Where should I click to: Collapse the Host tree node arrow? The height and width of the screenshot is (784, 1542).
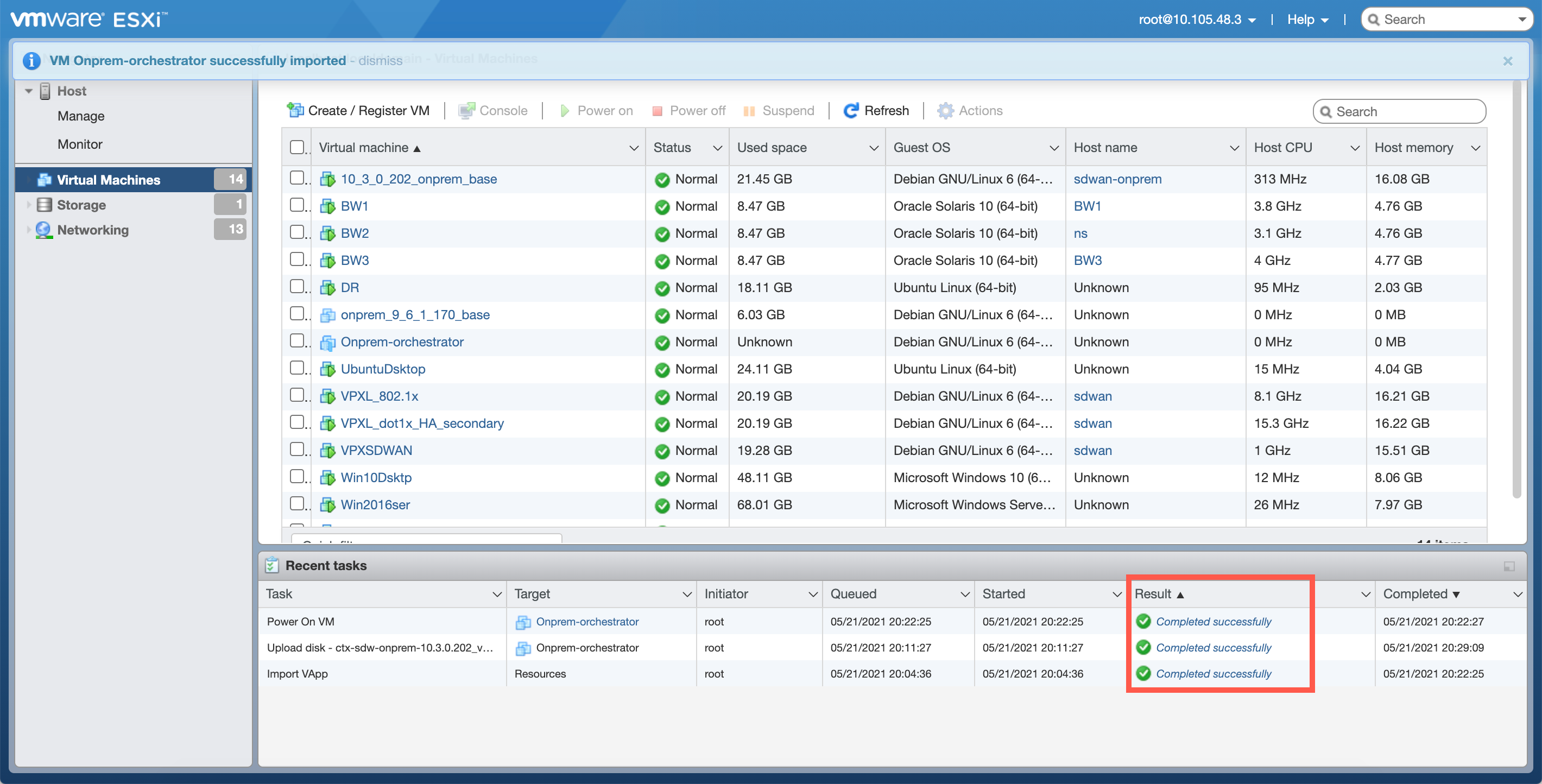pos(28,91)
